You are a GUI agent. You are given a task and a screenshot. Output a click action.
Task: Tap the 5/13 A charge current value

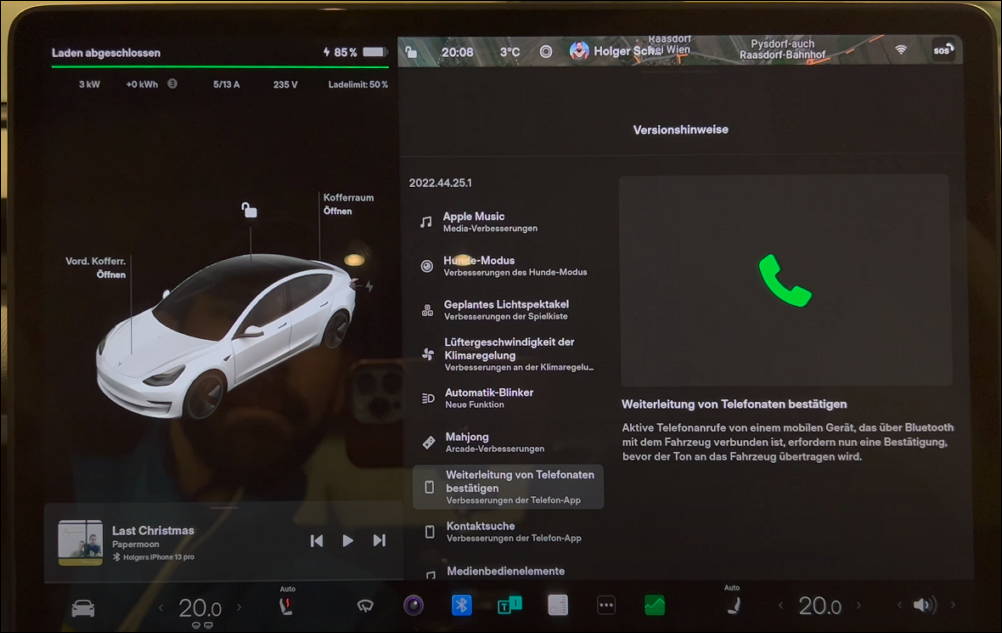click(226, 84)
